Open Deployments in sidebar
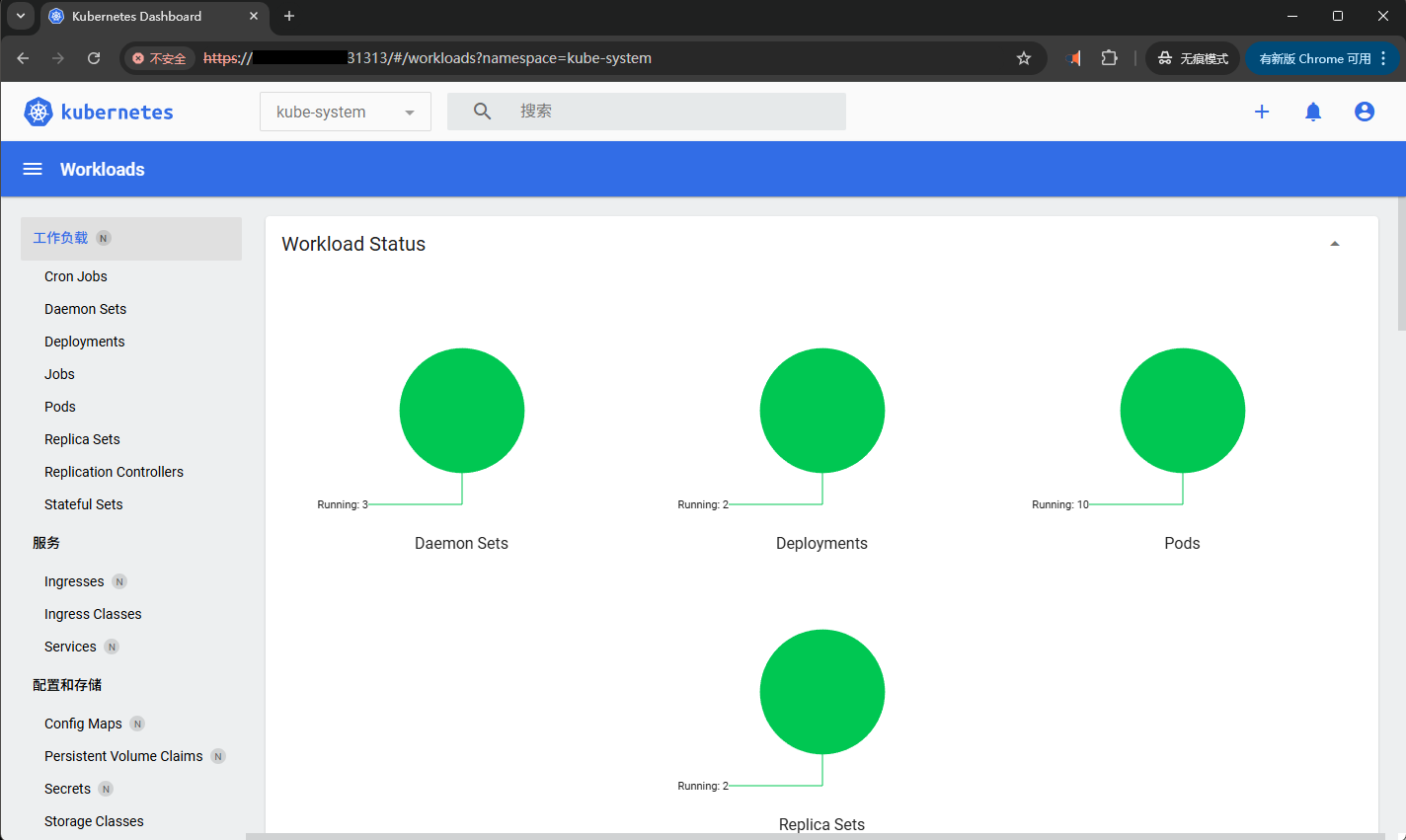The width and height of the screenshot is (1406, 840). 84,342
